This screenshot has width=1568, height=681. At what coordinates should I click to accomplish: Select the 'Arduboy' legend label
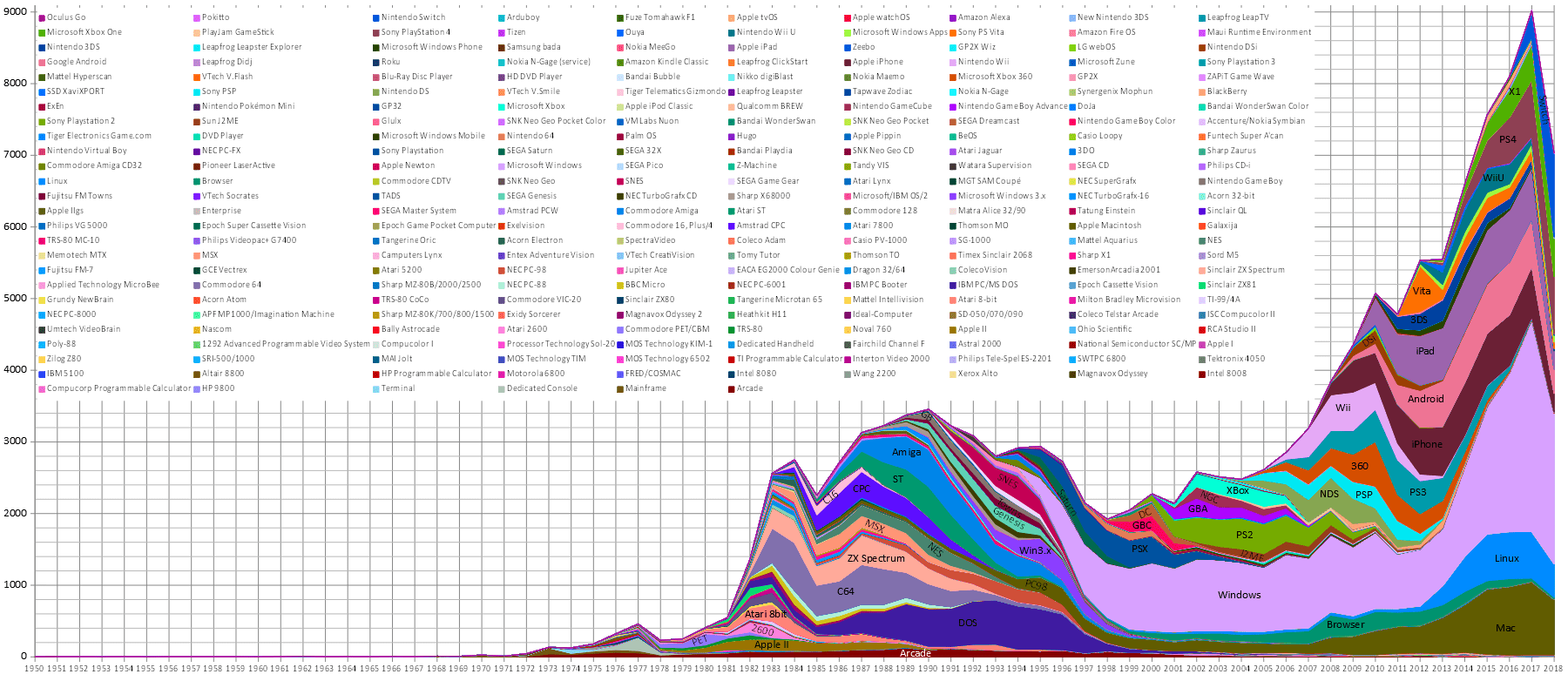[524, 17]
